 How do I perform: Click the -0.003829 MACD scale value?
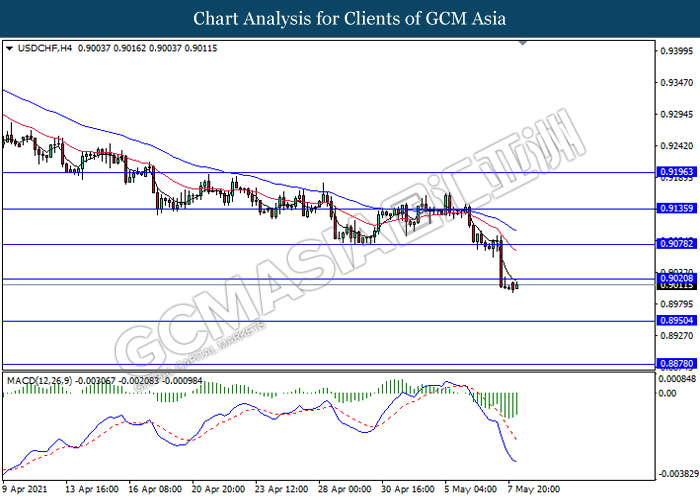coord(678,474)
